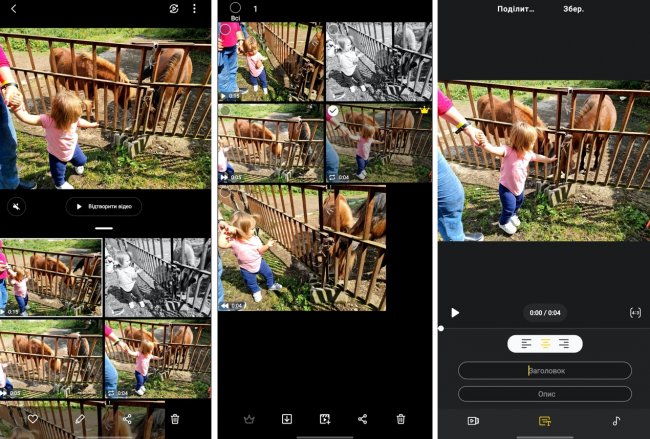Tap the back arrow in the viewer

13,9
